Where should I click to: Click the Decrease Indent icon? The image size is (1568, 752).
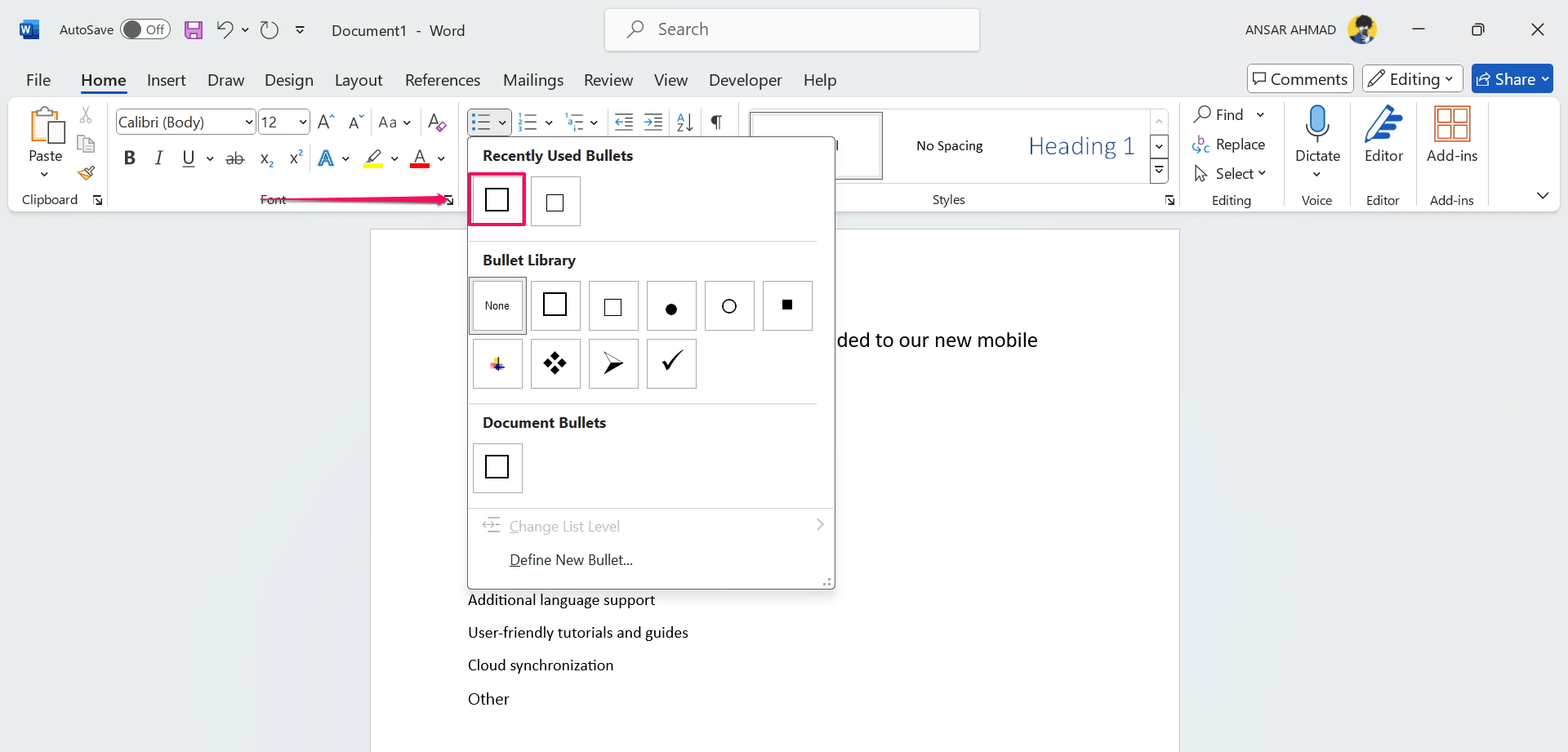[624, 122]
